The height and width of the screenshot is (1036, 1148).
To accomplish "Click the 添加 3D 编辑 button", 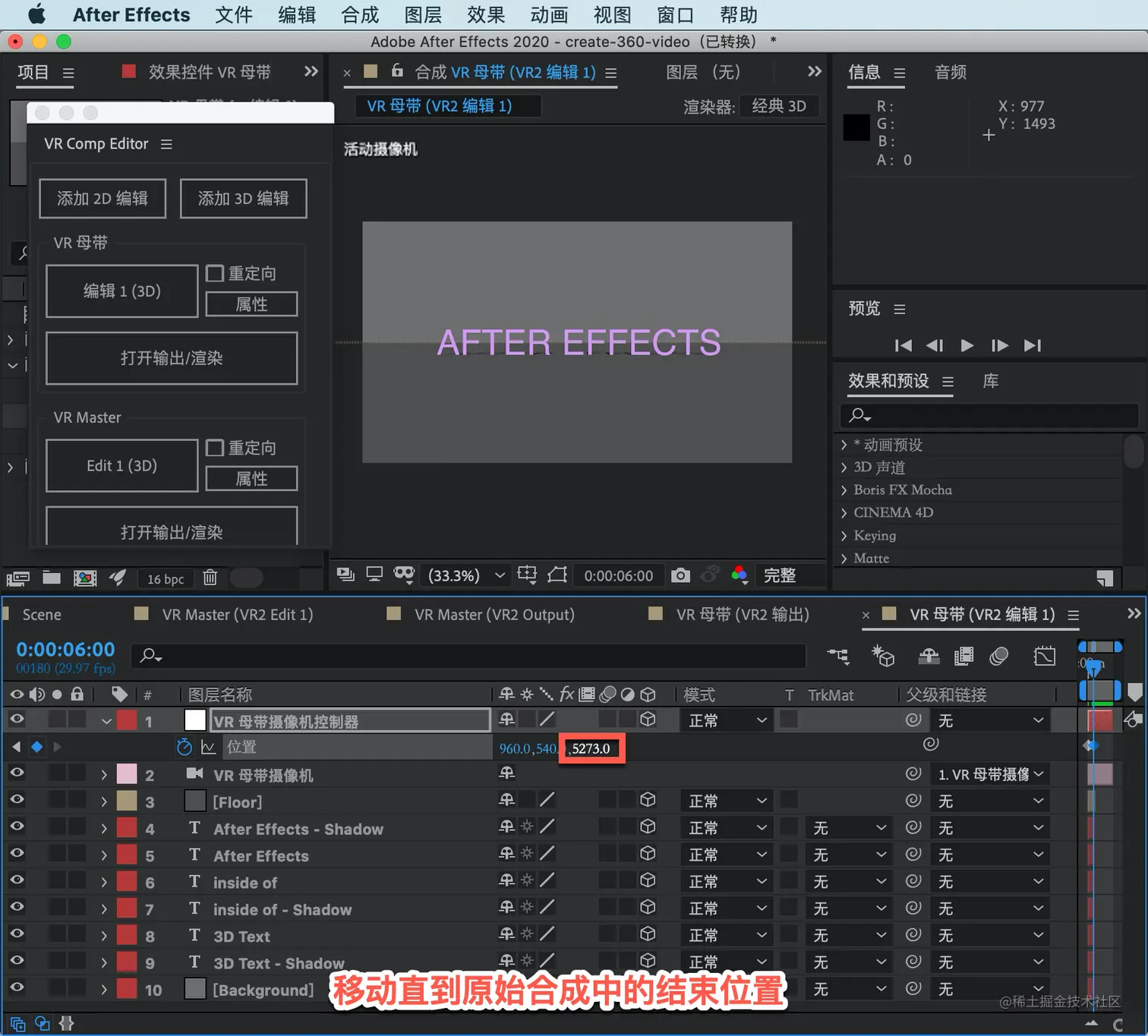I will [x=244, y=198].
